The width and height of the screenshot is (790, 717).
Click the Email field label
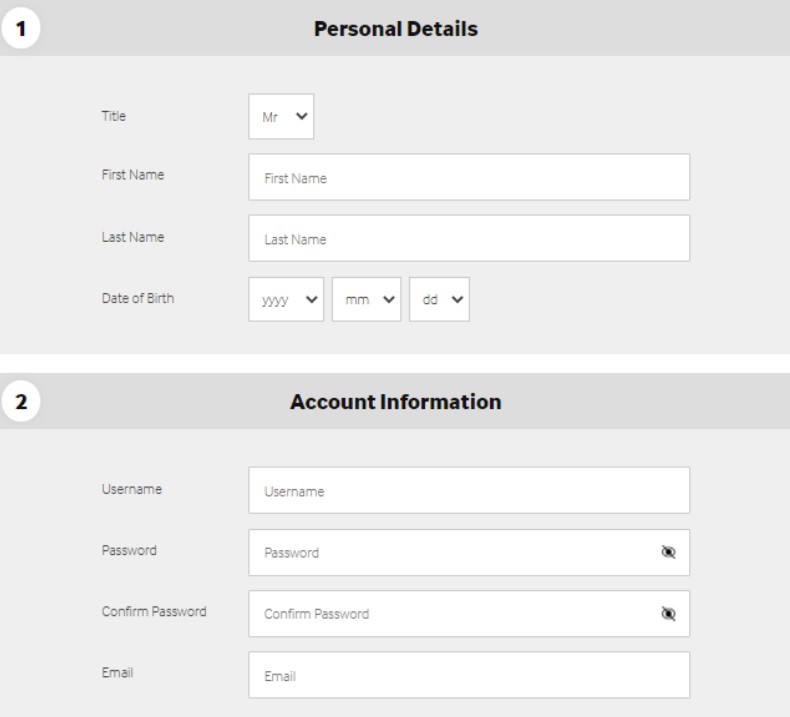pos(117,673)
